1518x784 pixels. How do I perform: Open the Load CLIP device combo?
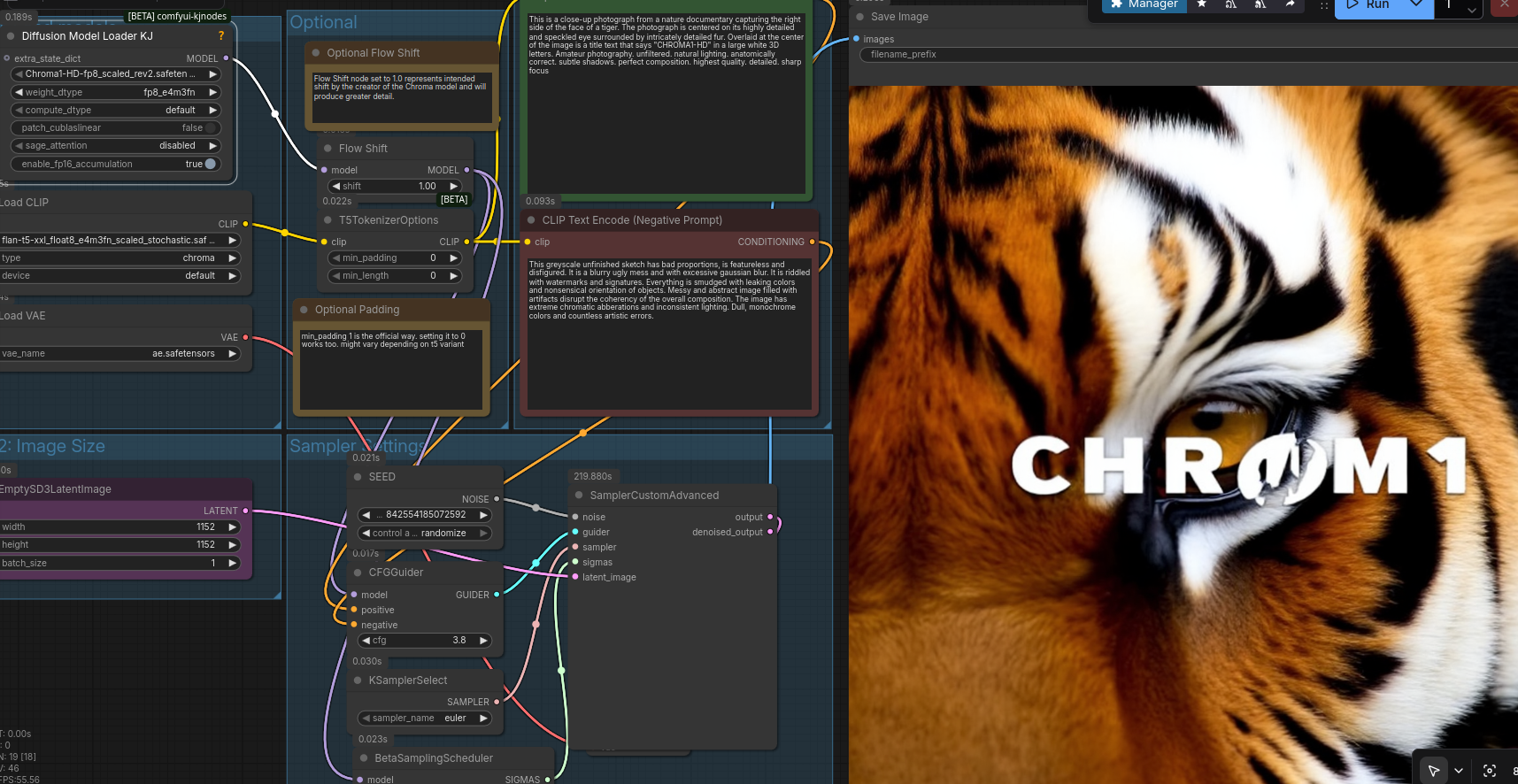(x=119, y=275)
